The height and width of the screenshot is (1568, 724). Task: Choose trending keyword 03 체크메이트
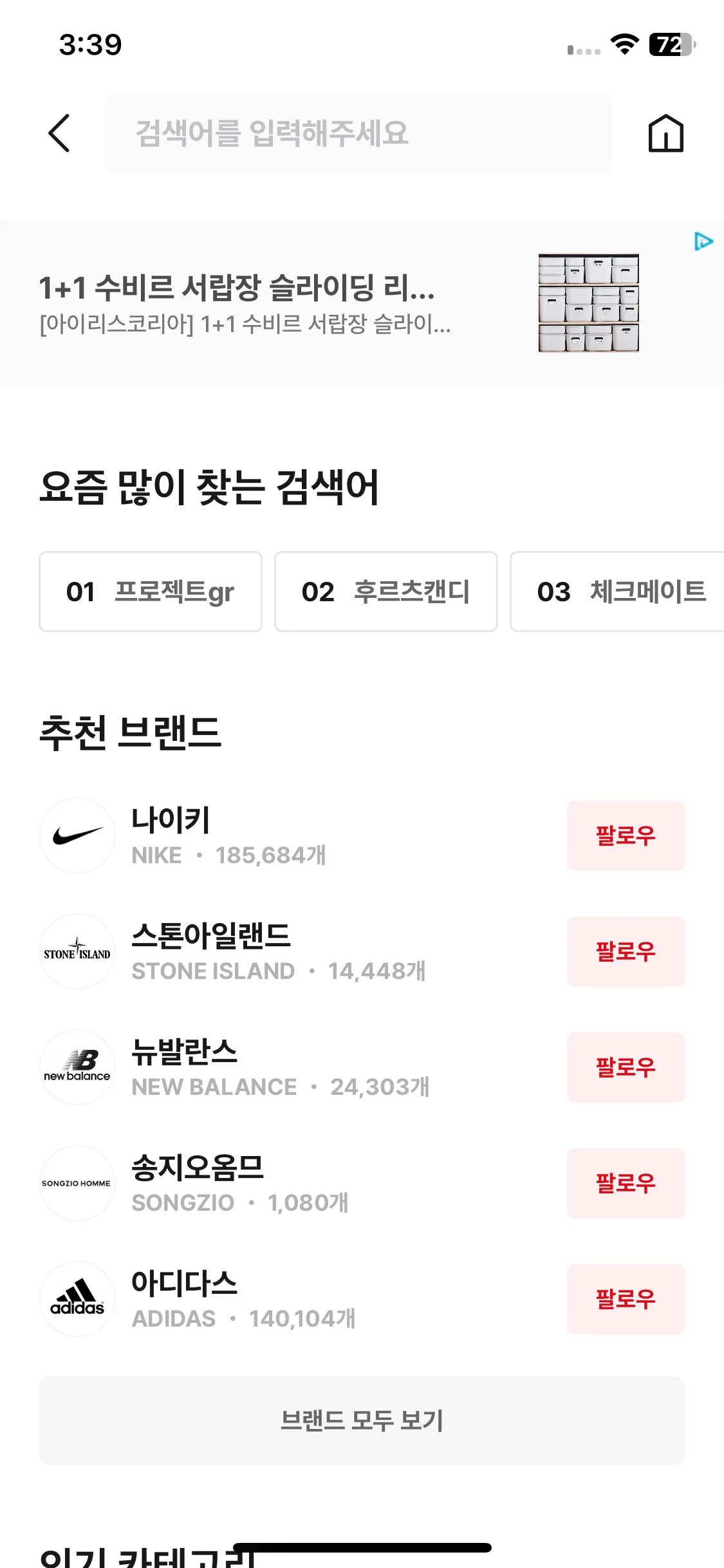coord(618,592)
